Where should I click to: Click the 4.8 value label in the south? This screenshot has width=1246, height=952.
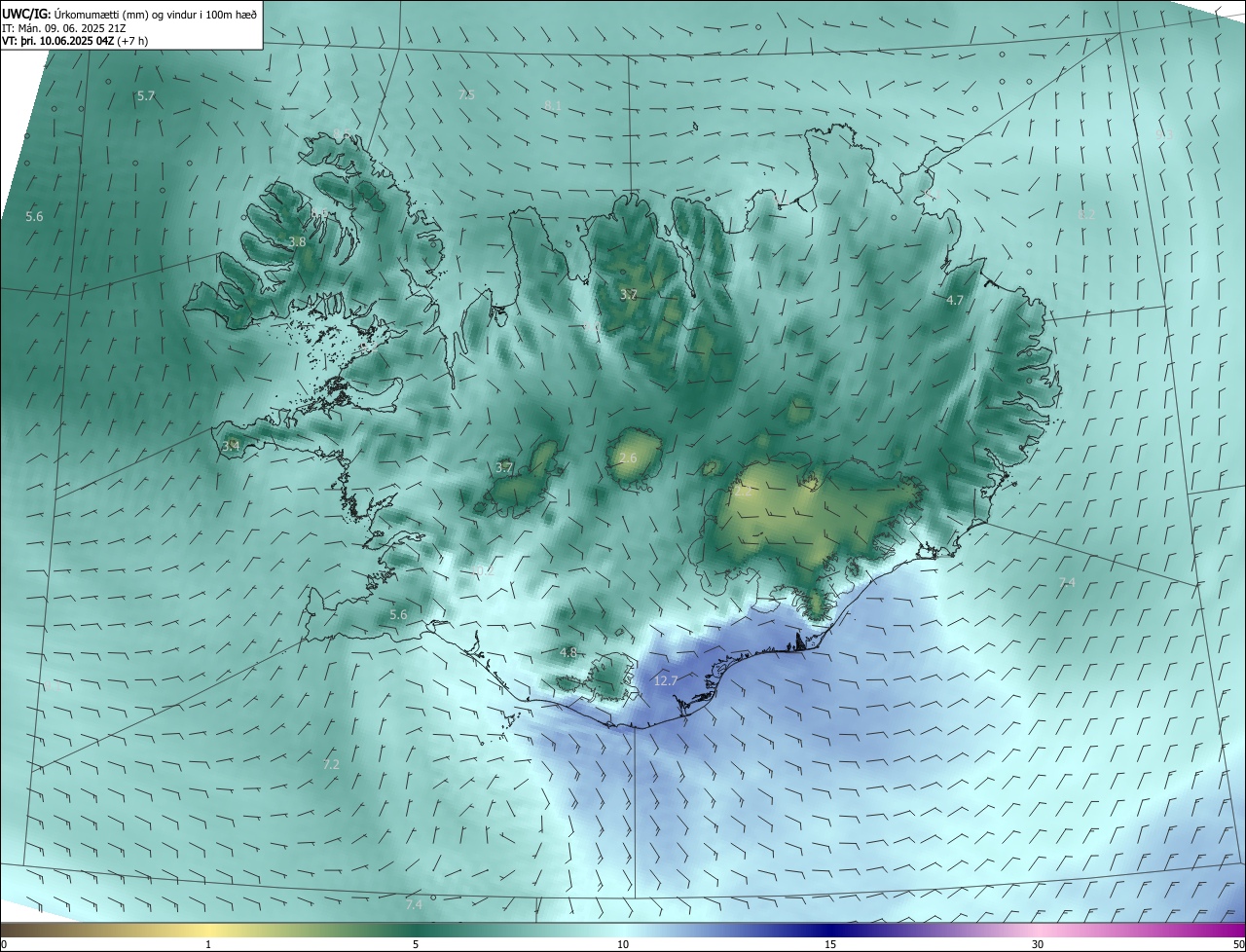click(568, 652)
